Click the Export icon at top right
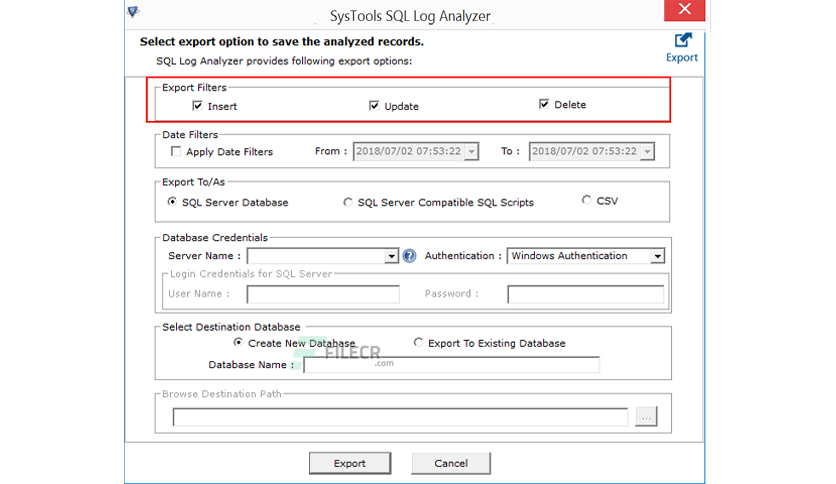The image size is (836, 484). pyautogui.click(x=682, y=48)
